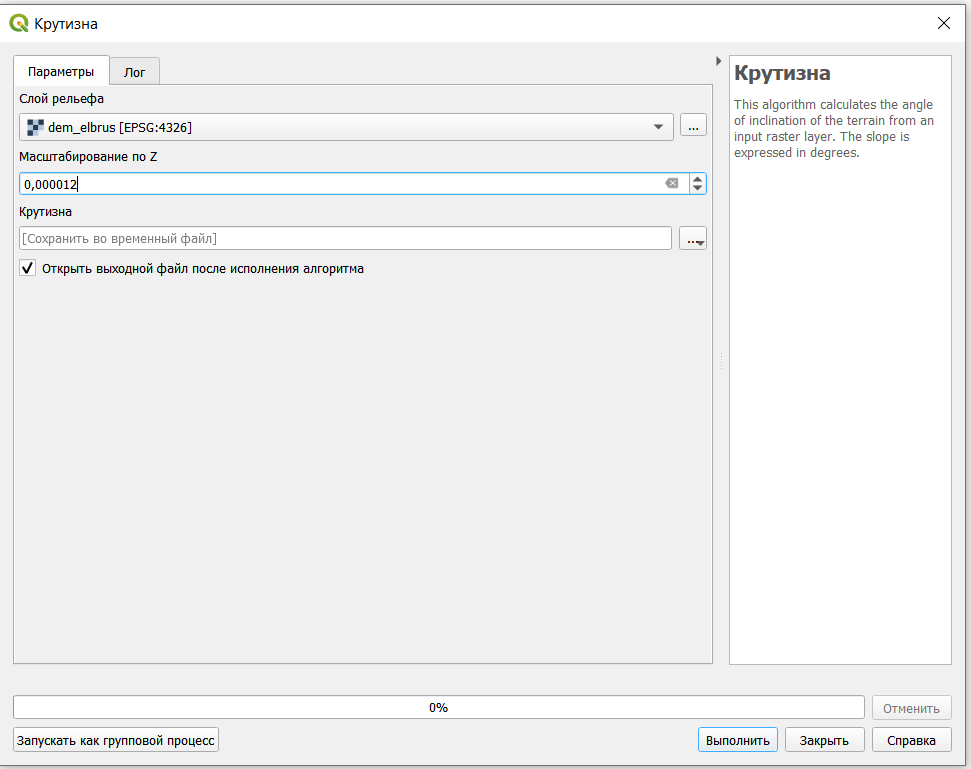This screenshot has width=971, height=769.
Task: Click 'Запускать как групповой процесс'
Action: [x=116, y=740]
